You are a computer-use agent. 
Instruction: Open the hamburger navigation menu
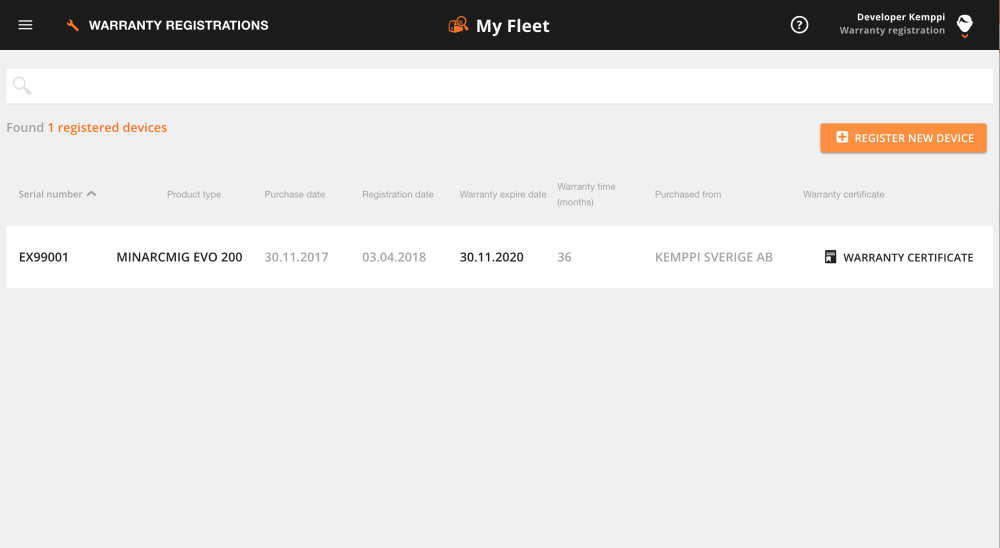coord(25,25)
